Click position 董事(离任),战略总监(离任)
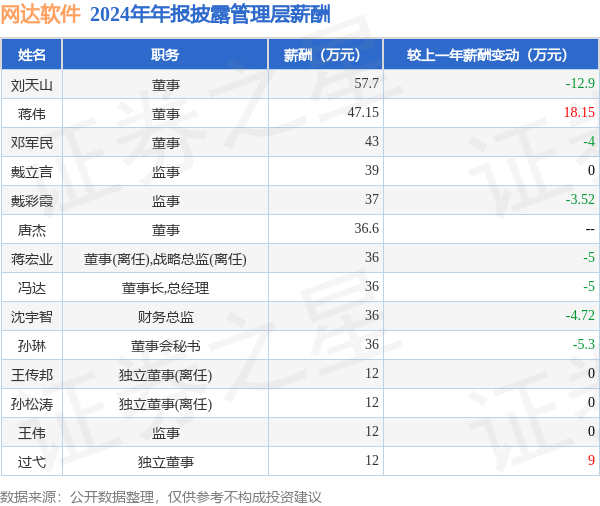This screenshot has width=600, height=506. point(165,259)
